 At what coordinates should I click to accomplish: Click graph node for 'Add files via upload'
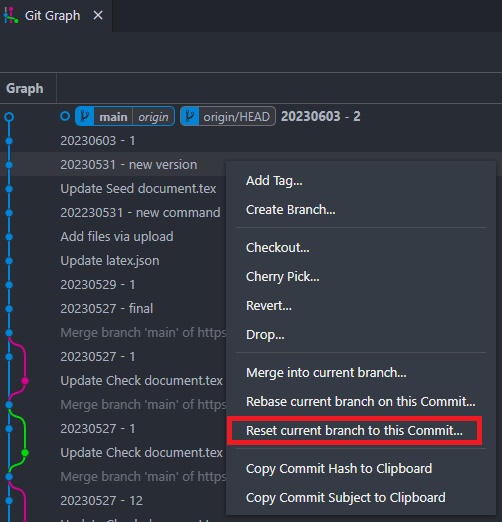tap(9, 237)
